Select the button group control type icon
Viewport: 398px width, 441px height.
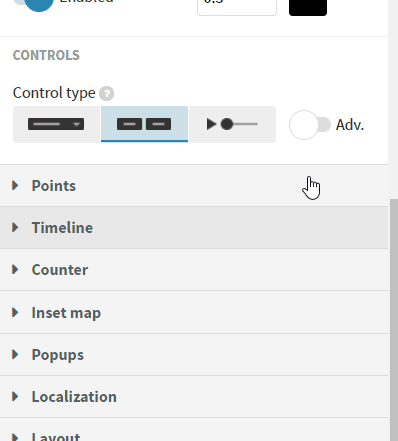point(144,124)
